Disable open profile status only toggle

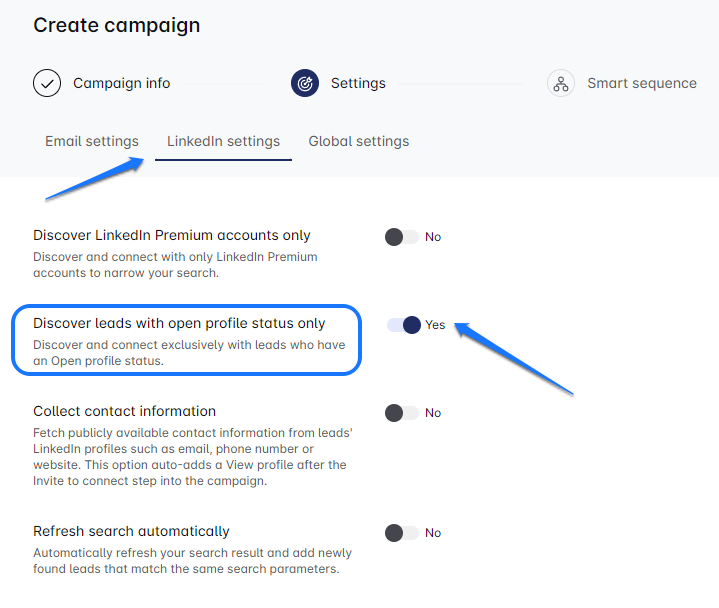[404, 325]
